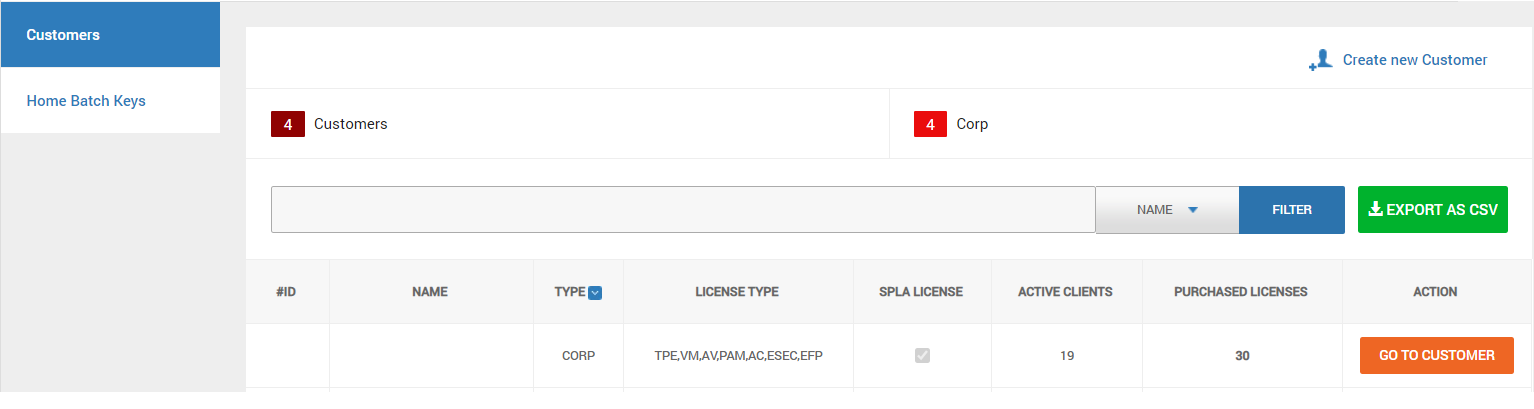The height and width of the screenshot is (409, 1534).
Task: Click the LICENSE TYPE column header
Action: (737, 292)
